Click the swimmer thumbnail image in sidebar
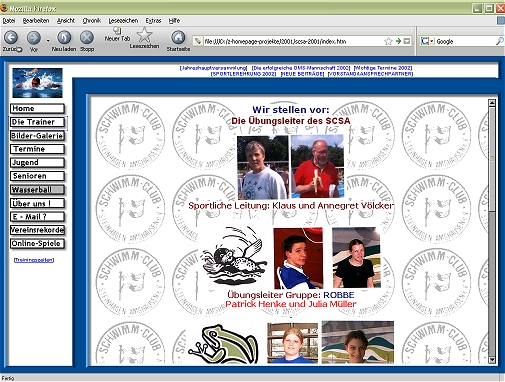The height and width of the screenshot is (382, 505). pos(37,83)
